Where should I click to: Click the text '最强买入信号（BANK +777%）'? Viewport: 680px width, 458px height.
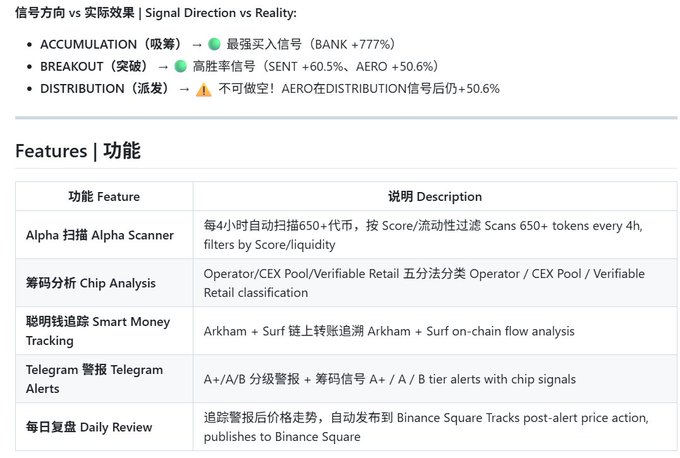[311, 44]
